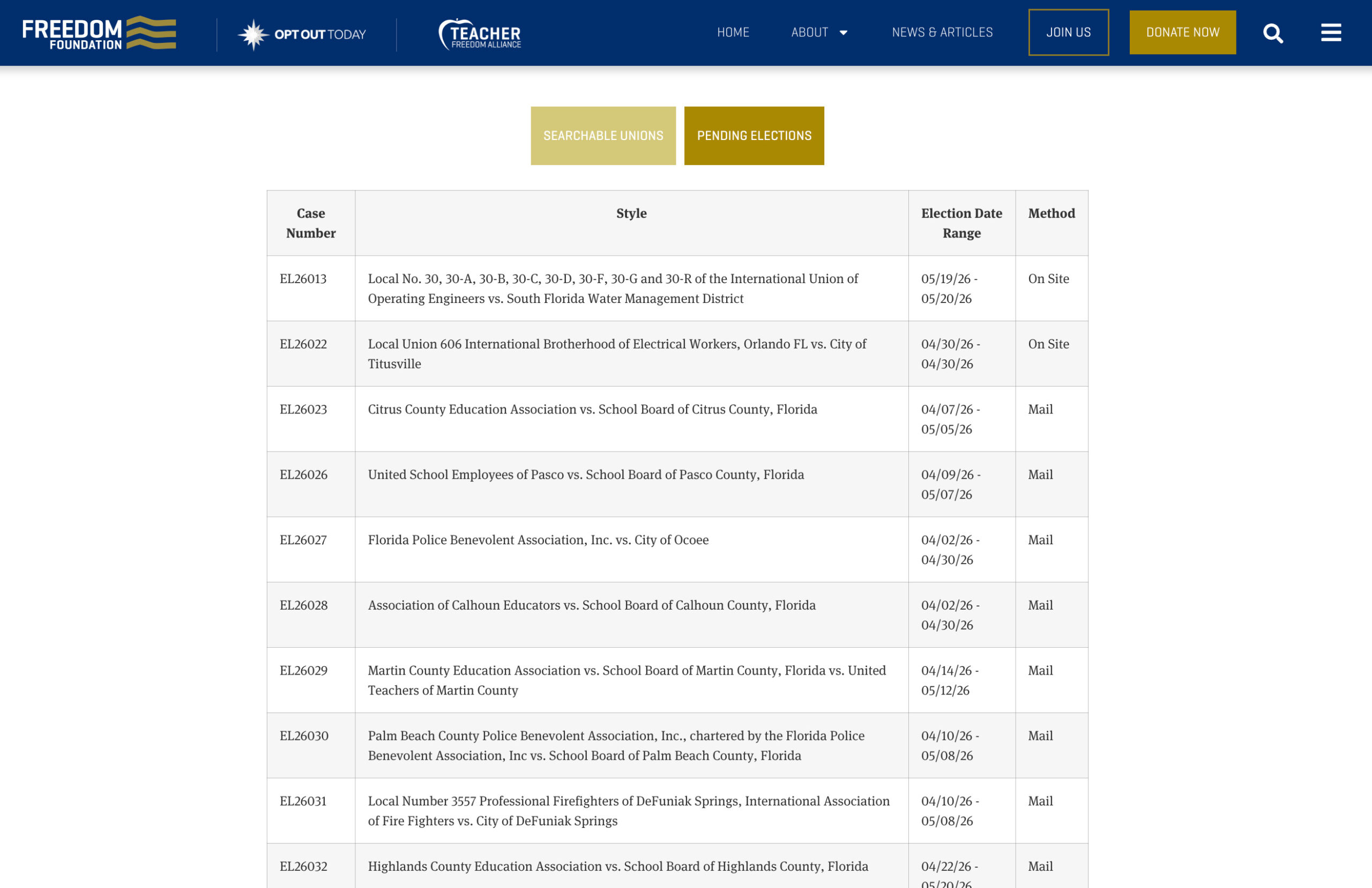Screen dimensions: 1372x888
Task: Click the Election Date Range column header
Action: pos(961,223)
